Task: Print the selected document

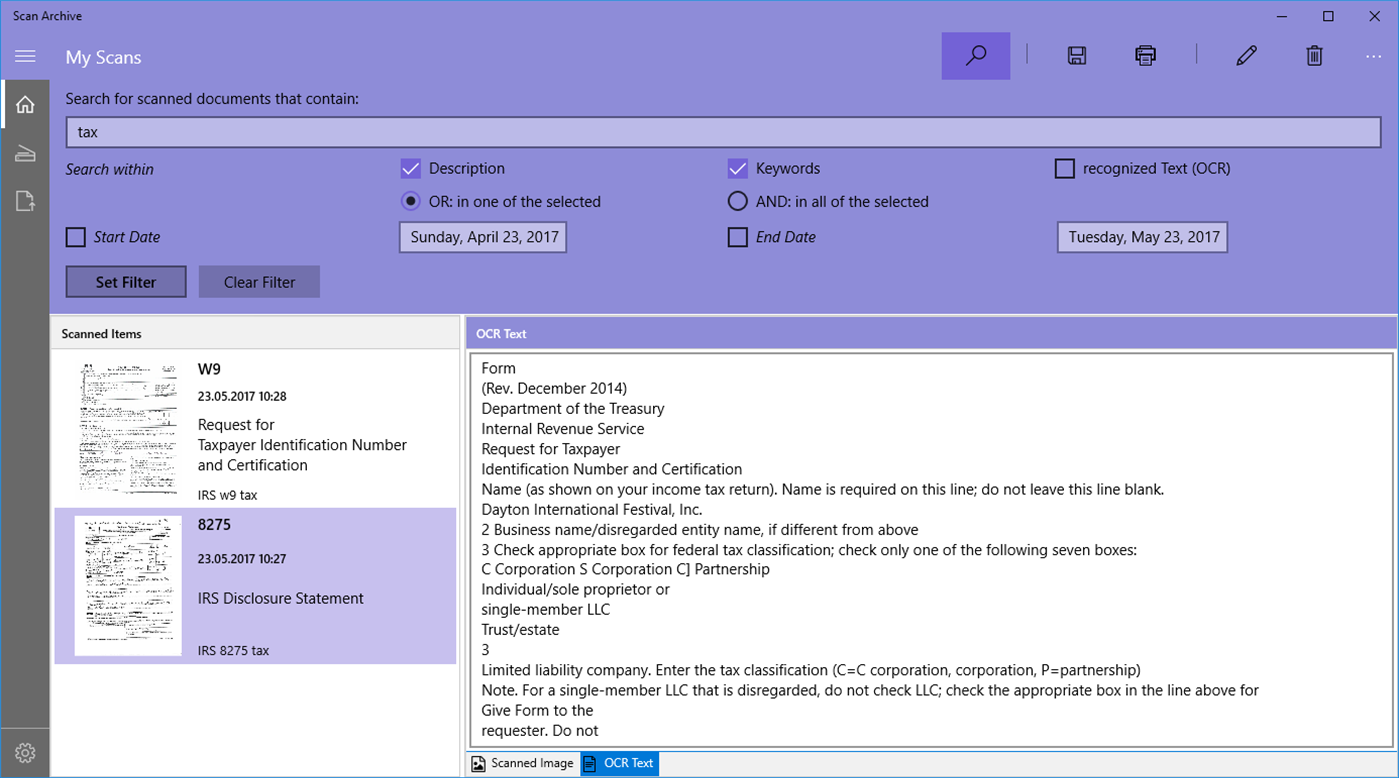Action: click(x=1144, y=56)
